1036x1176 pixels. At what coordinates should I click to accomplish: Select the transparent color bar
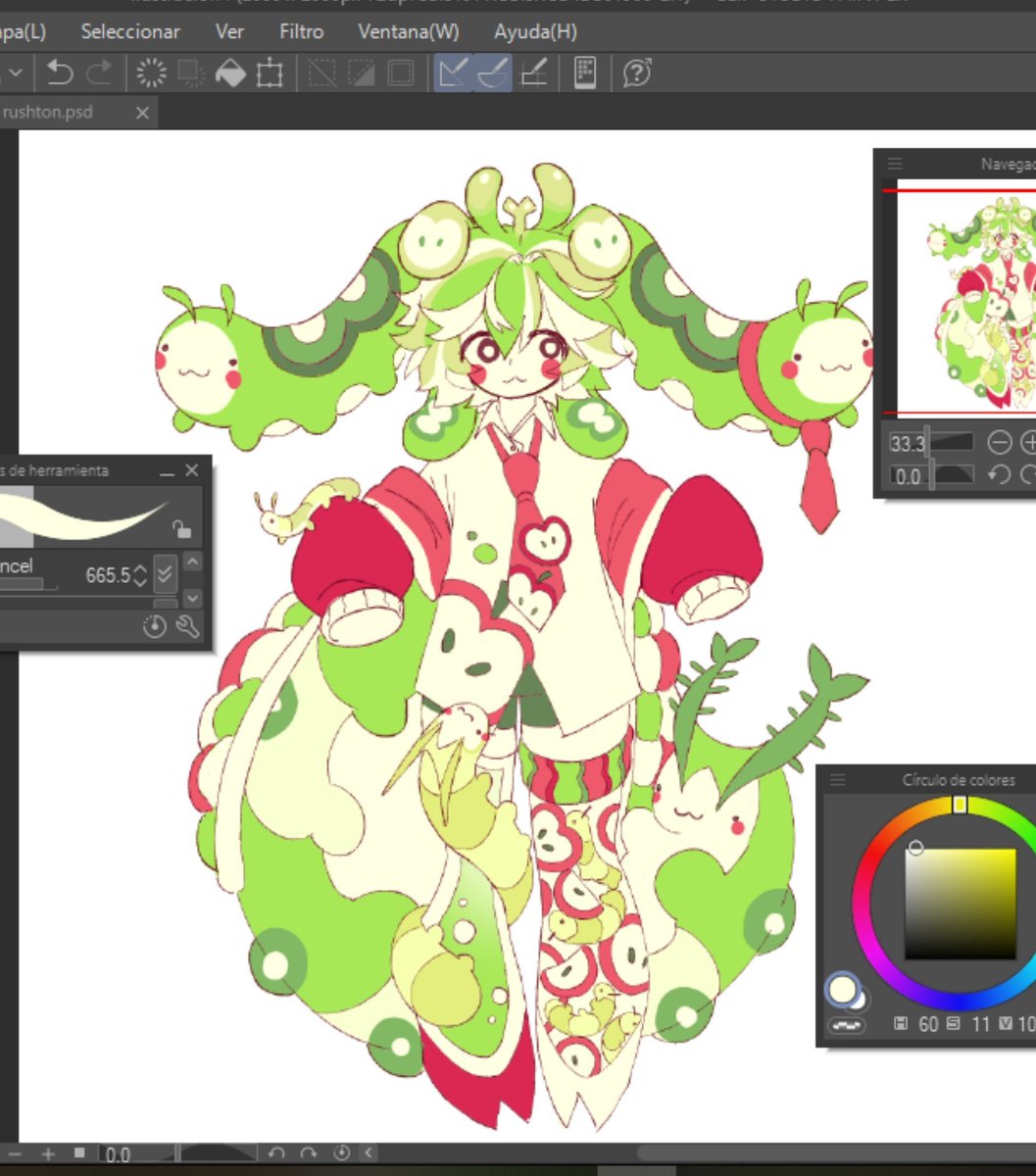click(846, 1025)
